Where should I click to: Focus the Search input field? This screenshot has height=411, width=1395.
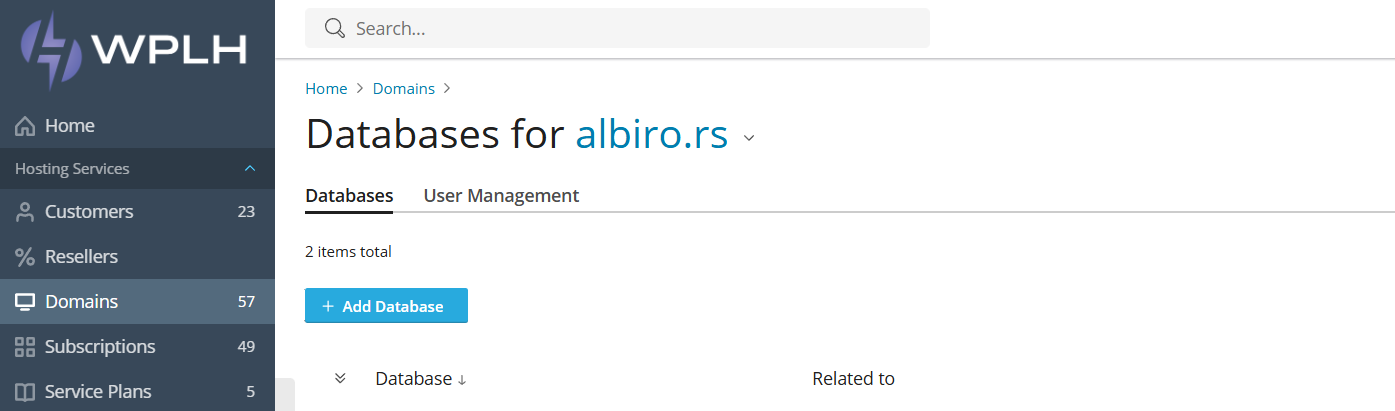tap(617, 28)
